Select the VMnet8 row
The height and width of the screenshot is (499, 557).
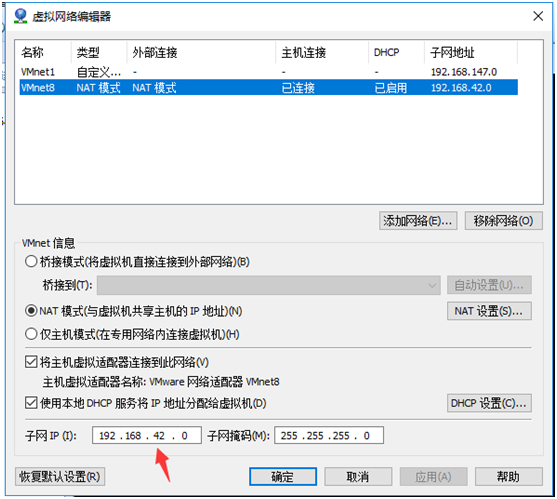pos(269,87)
